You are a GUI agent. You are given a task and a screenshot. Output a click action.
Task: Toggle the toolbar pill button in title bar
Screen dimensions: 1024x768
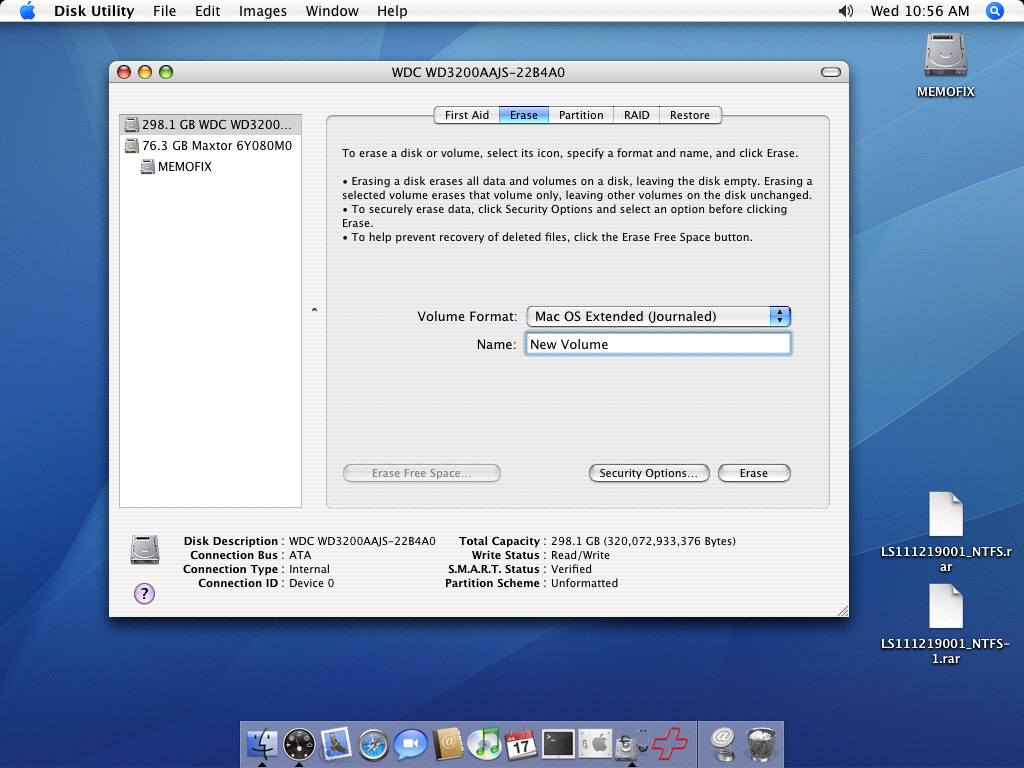831,72
